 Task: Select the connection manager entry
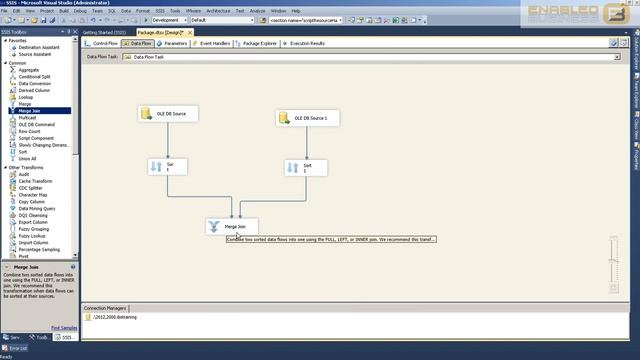(x=111, y=317)
